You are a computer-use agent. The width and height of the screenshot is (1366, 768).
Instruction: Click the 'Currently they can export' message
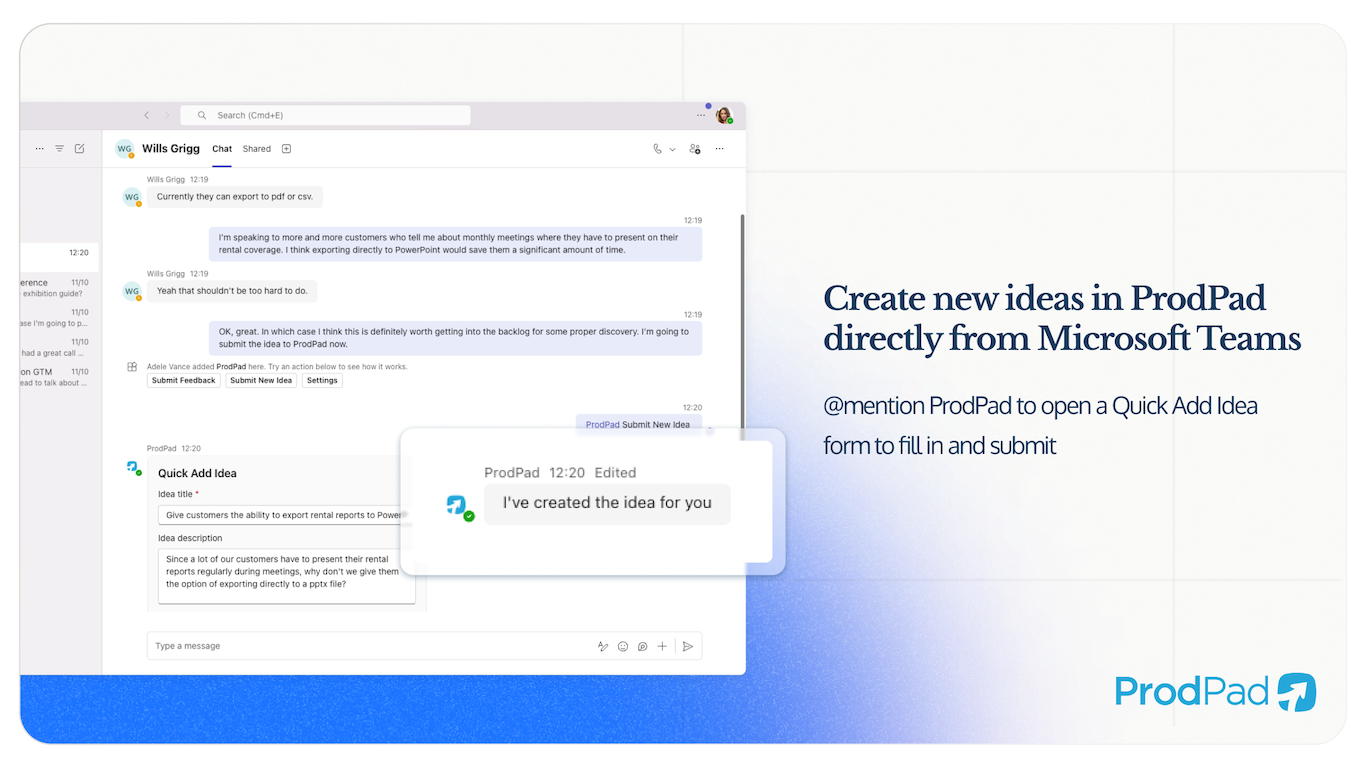(235, 197)
